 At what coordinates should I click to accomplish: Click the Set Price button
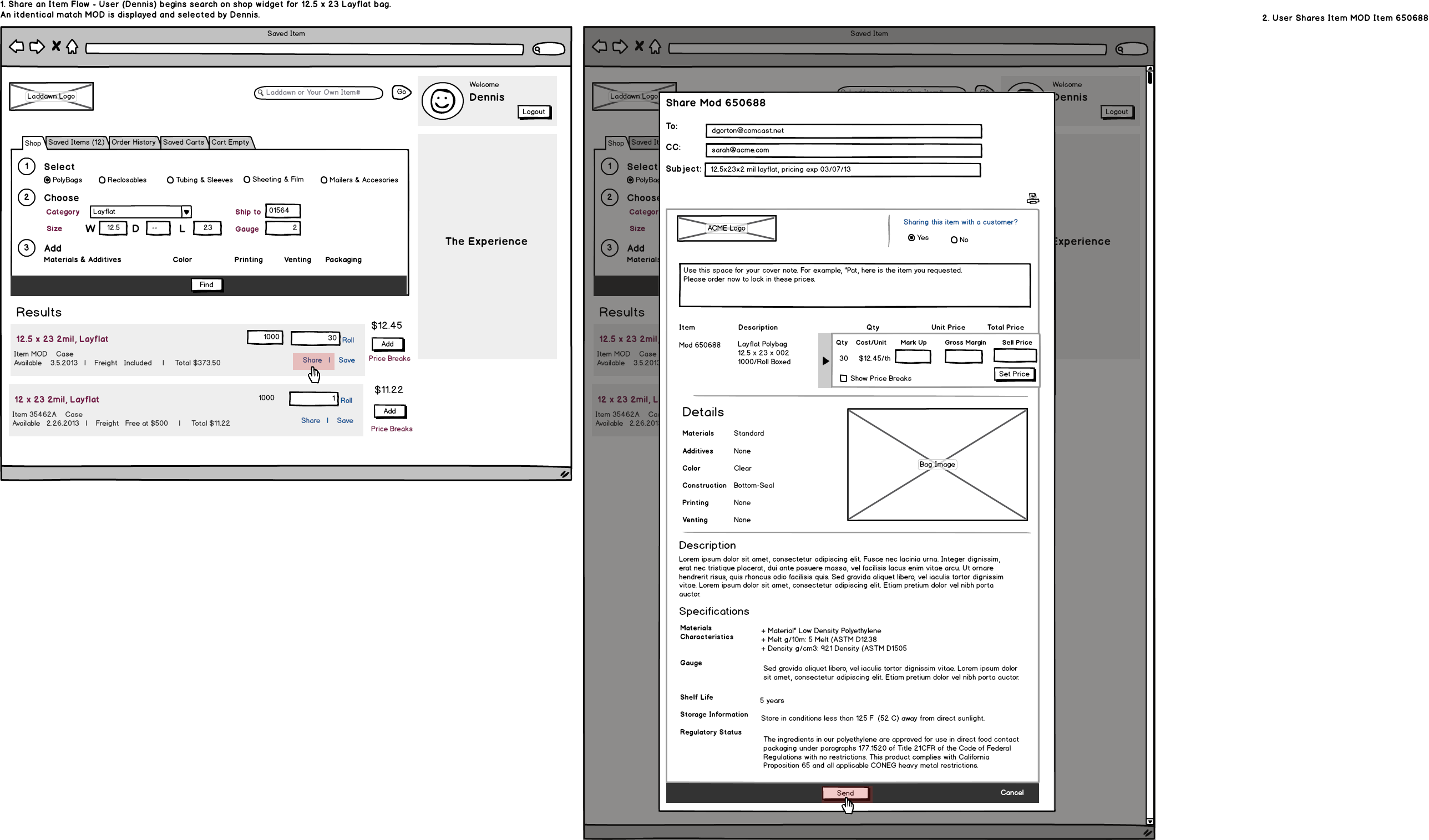pos(1014,374)
